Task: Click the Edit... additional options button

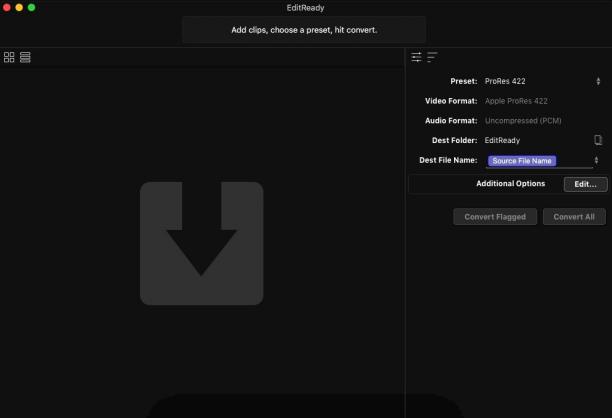Action: coord(585,184)
